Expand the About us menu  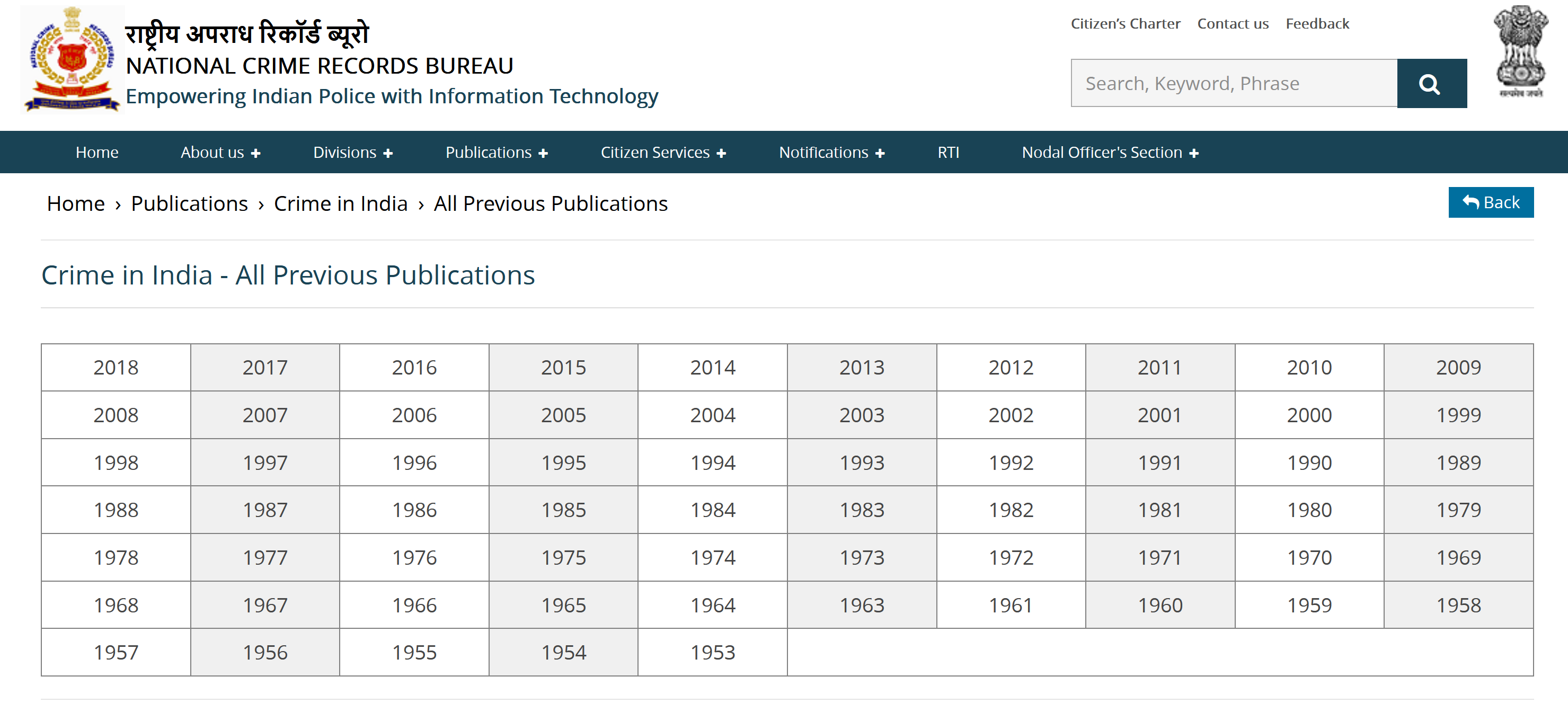(220, 152)
